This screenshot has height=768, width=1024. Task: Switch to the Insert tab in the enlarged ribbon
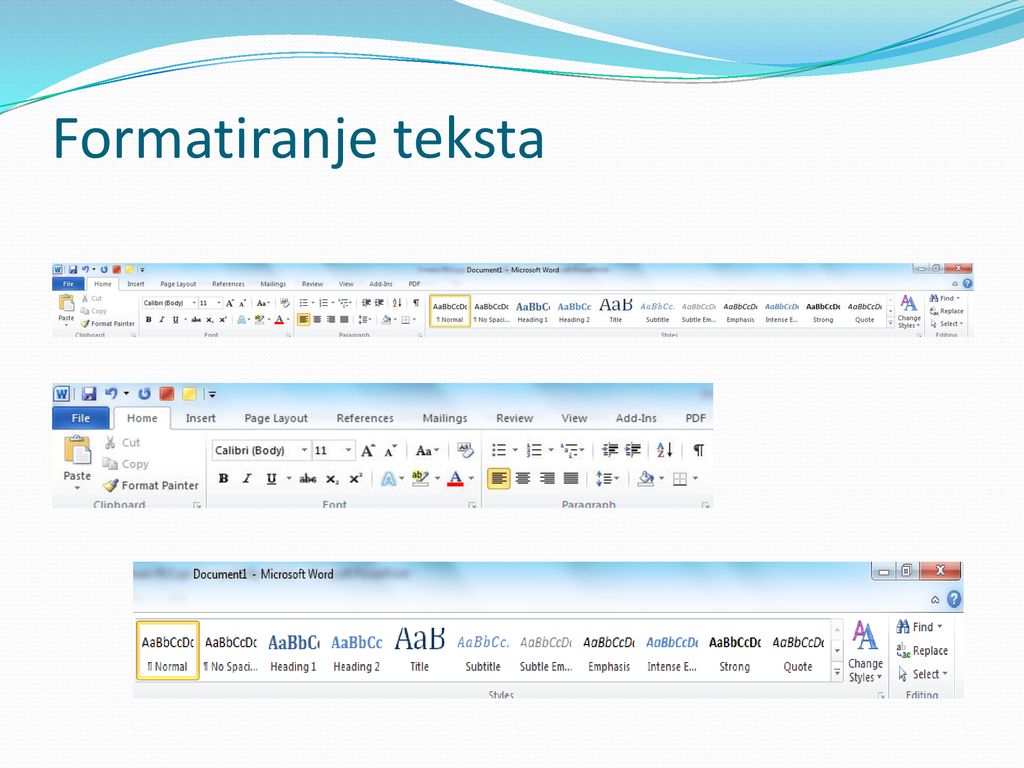click(x=200, y=418)
